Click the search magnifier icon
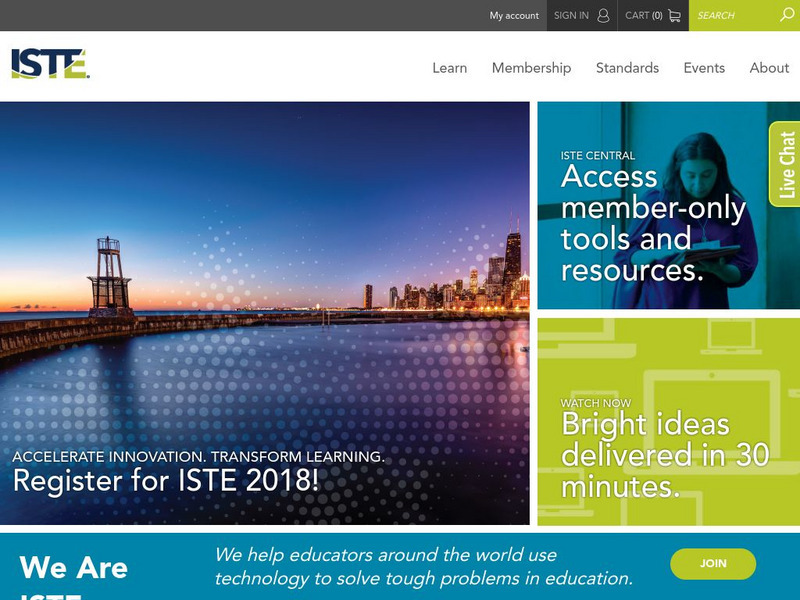 (x=786, y=15)
